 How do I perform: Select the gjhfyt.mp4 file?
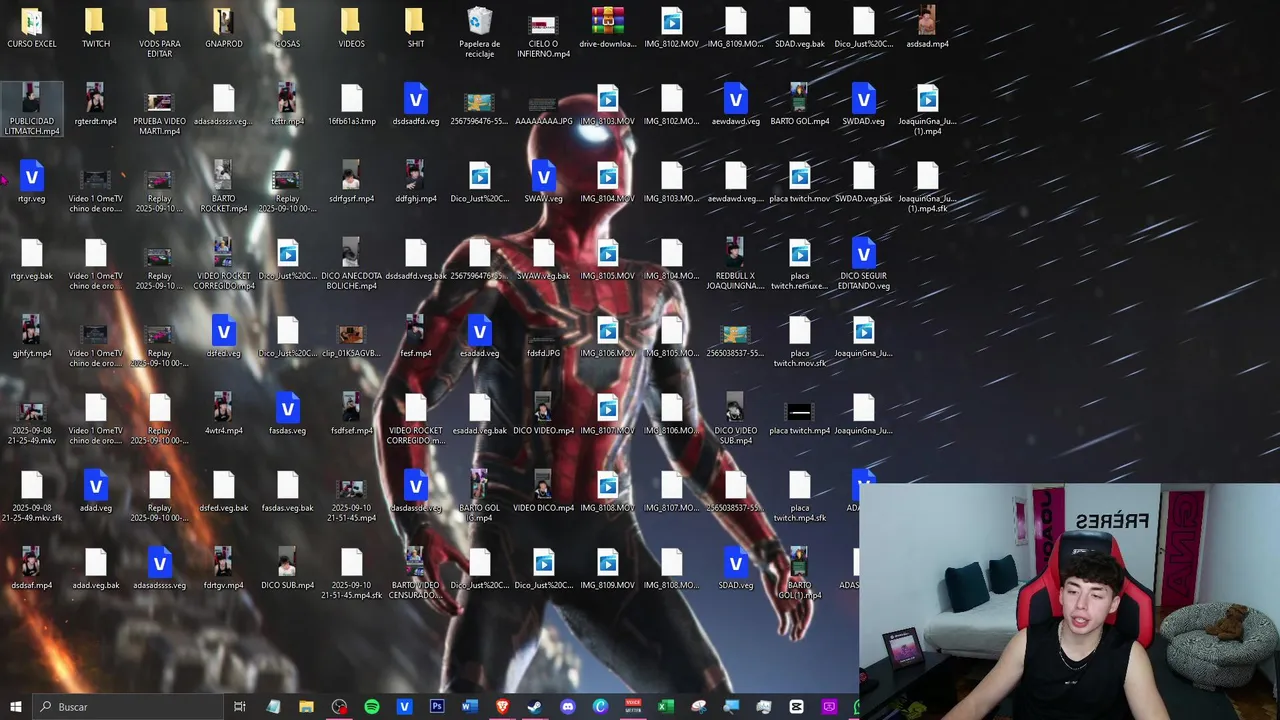point(32,337)
